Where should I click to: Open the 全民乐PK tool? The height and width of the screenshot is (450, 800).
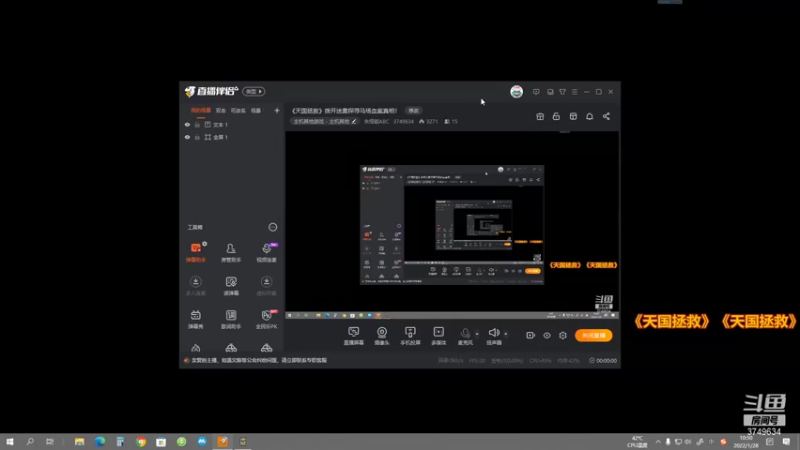pos(266,319)
